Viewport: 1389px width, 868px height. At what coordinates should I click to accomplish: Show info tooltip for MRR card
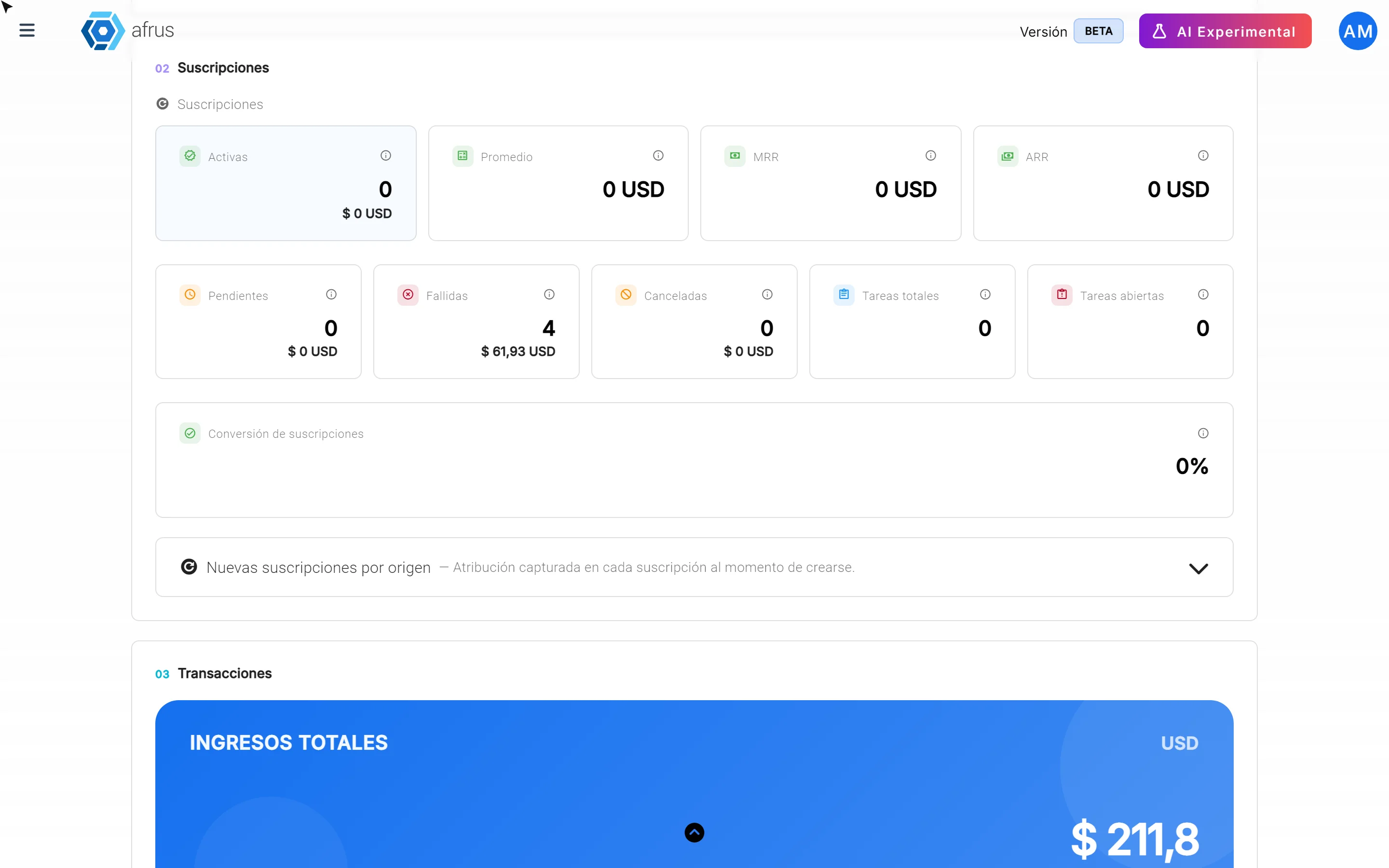tap(930, 156)
